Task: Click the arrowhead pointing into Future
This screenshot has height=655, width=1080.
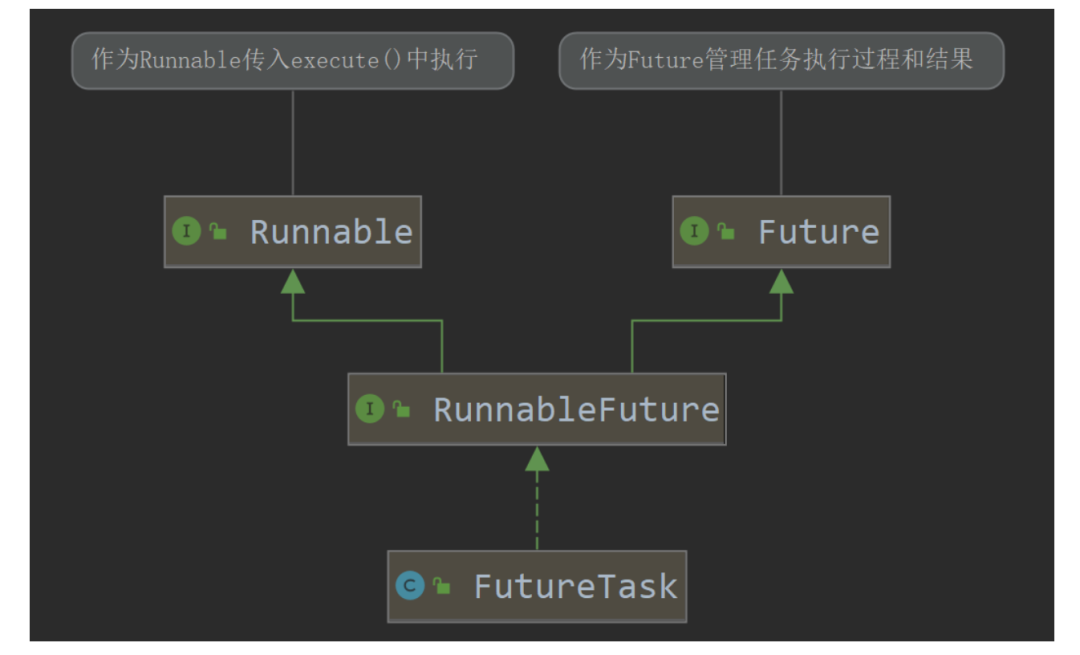Action: [781, 281]
